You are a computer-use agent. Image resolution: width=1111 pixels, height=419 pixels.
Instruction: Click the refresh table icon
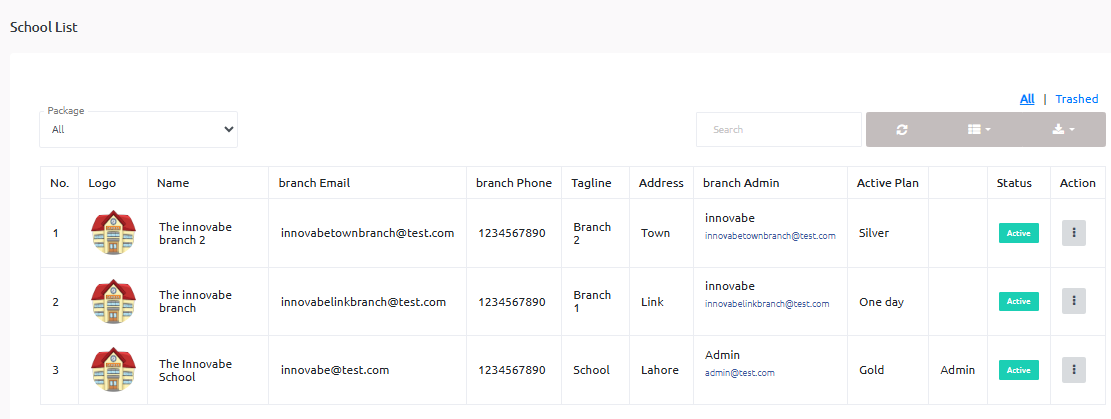pyautogui.click(x=902, y=130)
